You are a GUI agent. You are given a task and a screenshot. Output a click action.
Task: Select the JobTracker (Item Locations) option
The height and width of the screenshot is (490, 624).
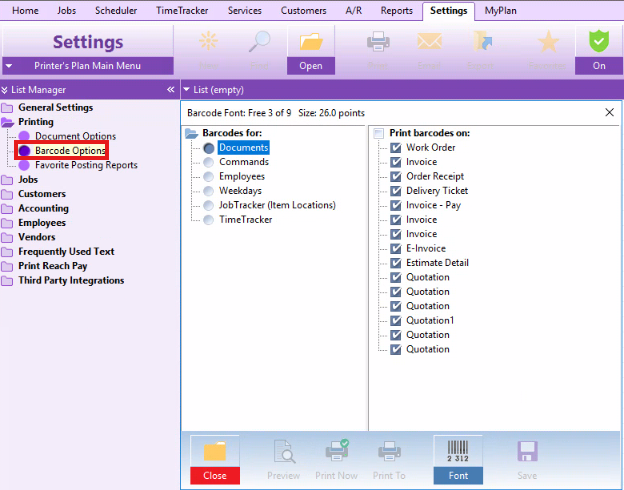coord(209,205)
